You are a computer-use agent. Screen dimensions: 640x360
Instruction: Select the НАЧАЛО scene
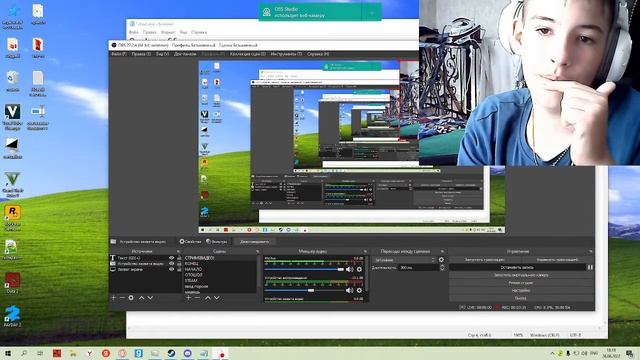click(x=220, y=269)
